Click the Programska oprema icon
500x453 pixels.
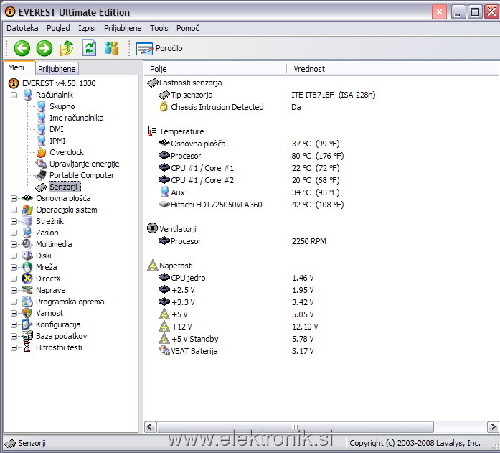(x=27, y=301)
